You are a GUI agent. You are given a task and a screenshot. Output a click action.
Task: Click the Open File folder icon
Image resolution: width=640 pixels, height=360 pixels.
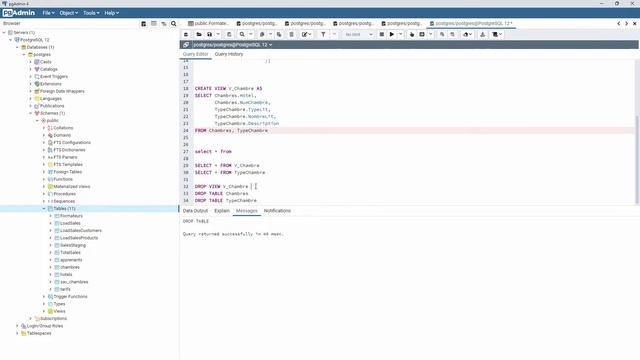coord(199,35)
